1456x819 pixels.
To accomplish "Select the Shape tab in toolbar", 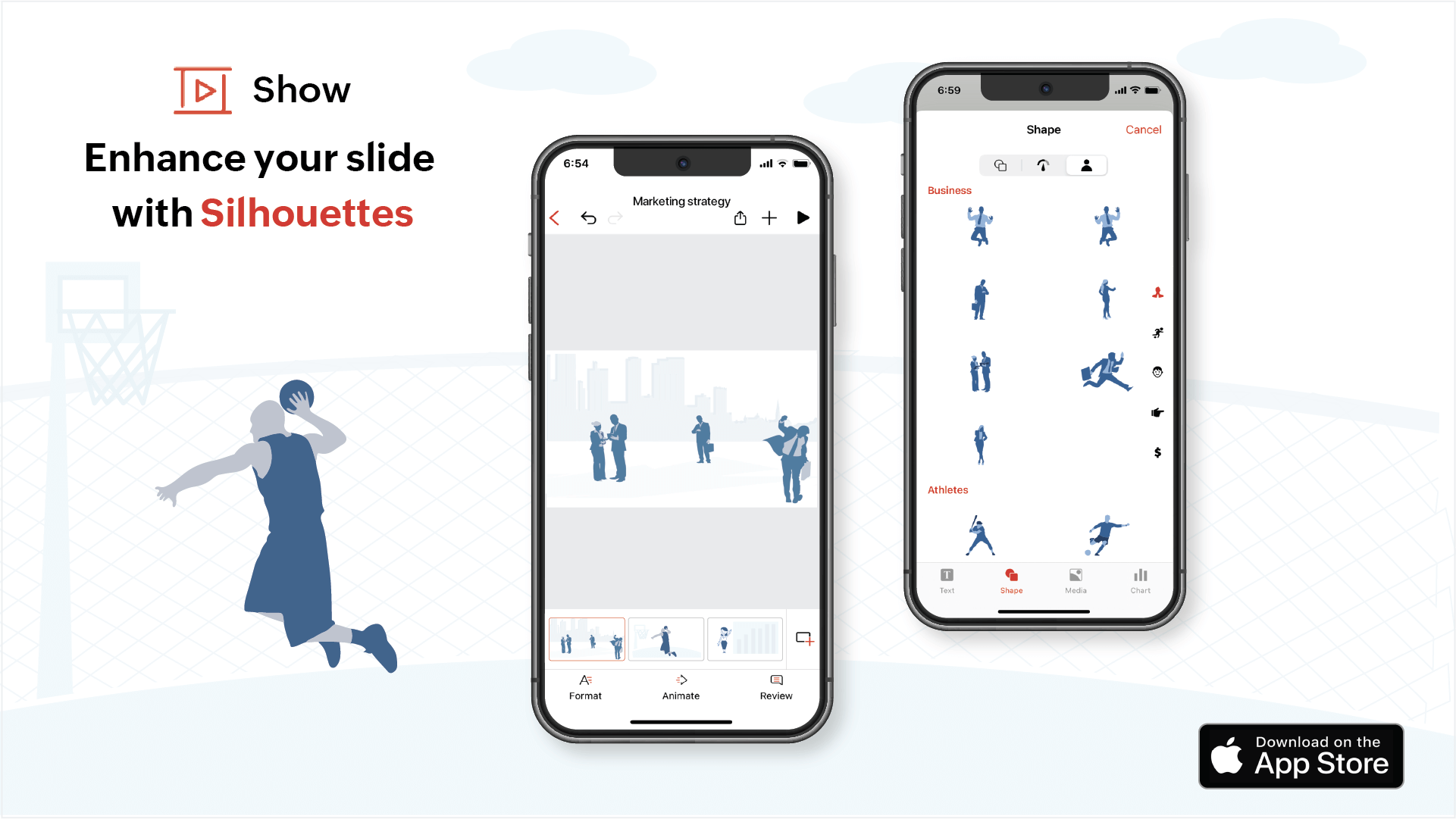I will (x=1012, y=580).
